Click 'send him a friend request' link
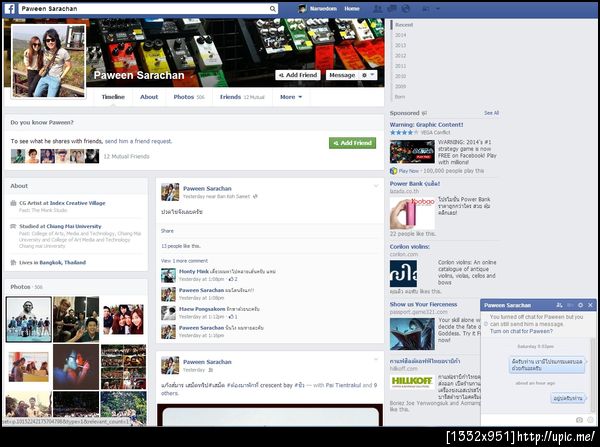This screenshot has width=600, height=447. (x=138, y=141)
